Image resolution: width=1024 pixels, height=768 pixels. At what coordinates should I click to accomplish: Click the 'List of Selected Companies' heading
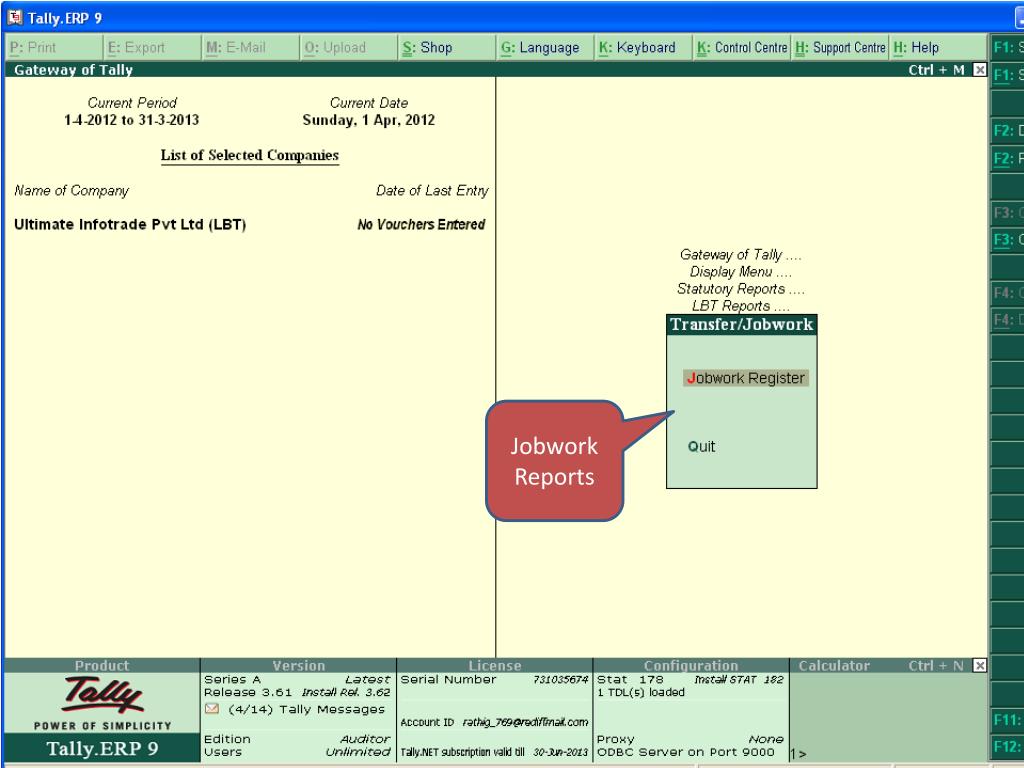click(x=249, y=155)
